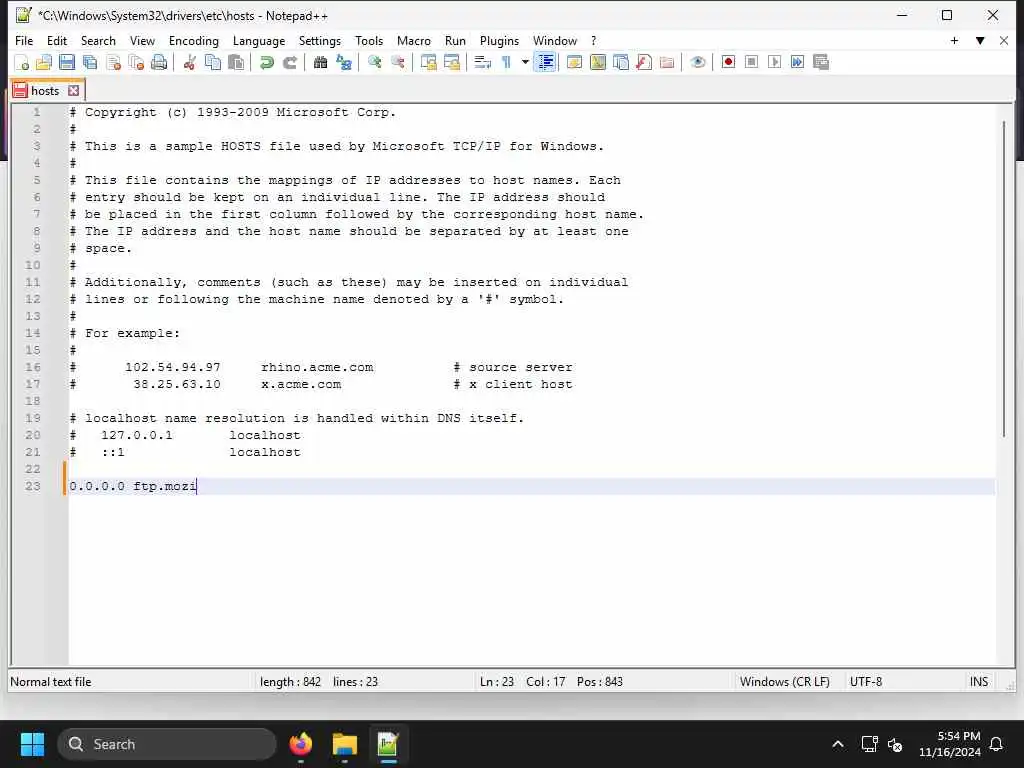
Task: Toggle Show All Characters pilcrow icon
Action: tap(506, 63)
